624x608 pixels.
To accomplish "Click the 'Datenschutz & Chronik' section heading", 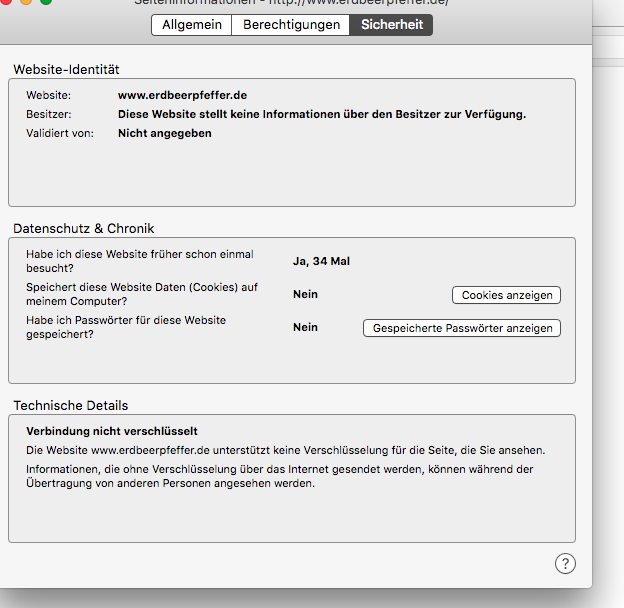I will pos(84,229).
